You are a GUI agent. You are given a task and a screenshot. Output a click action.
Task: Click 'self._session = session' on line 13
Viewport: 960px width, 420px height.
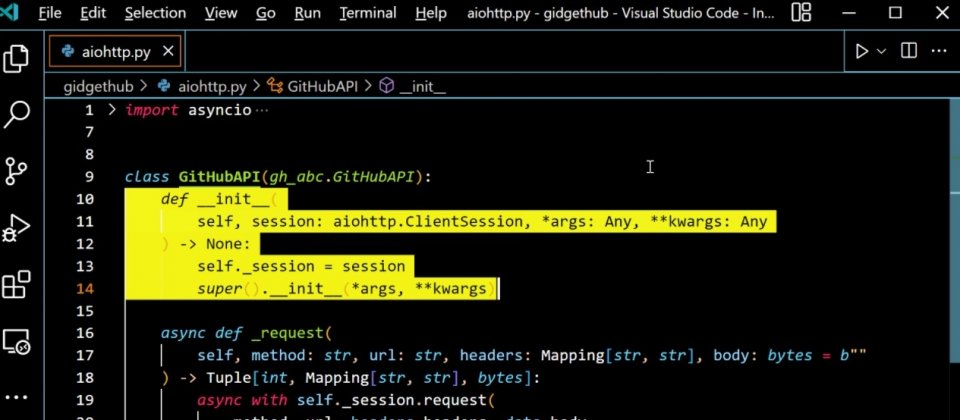tap(301, 266)
